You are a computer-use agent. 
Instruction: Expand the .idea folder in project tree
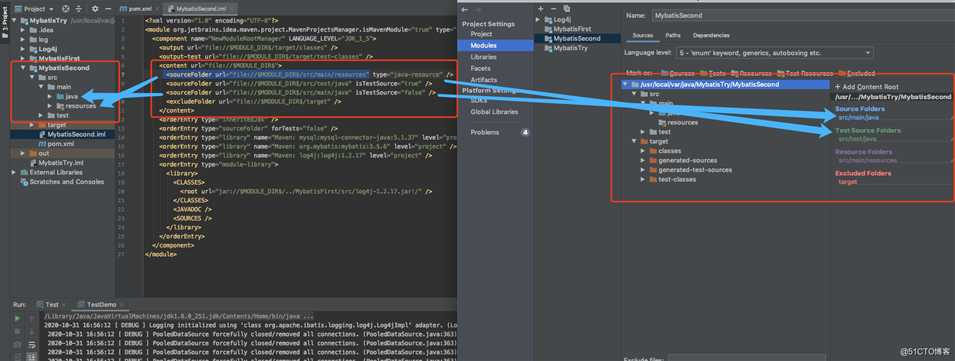(24, 30)
